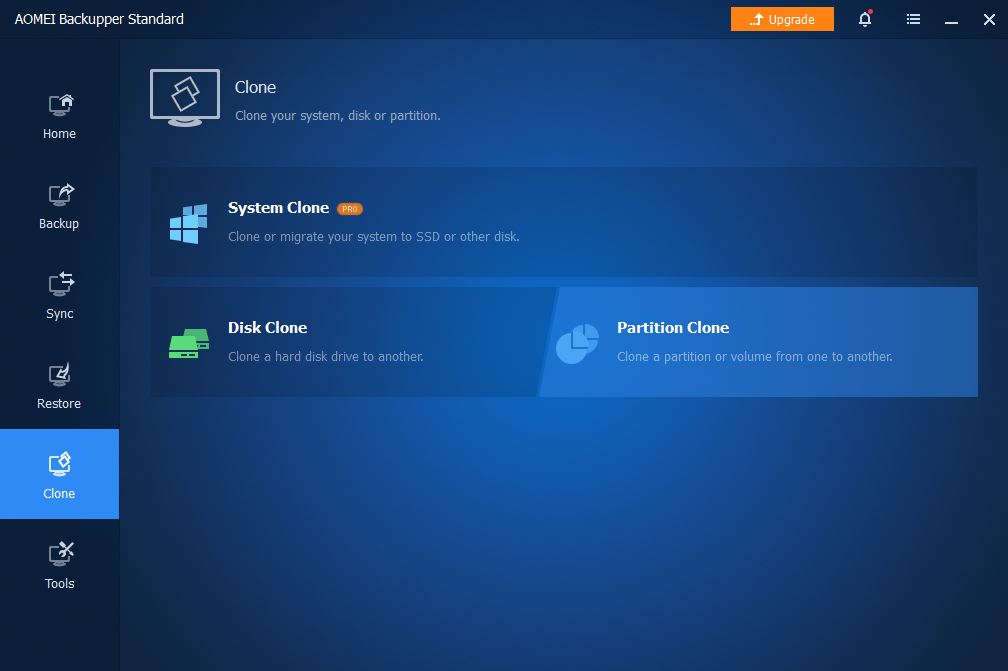The image size is (1008, 671).
Task: Close the AOMEI Backupper window
Action: pos(989,19)
